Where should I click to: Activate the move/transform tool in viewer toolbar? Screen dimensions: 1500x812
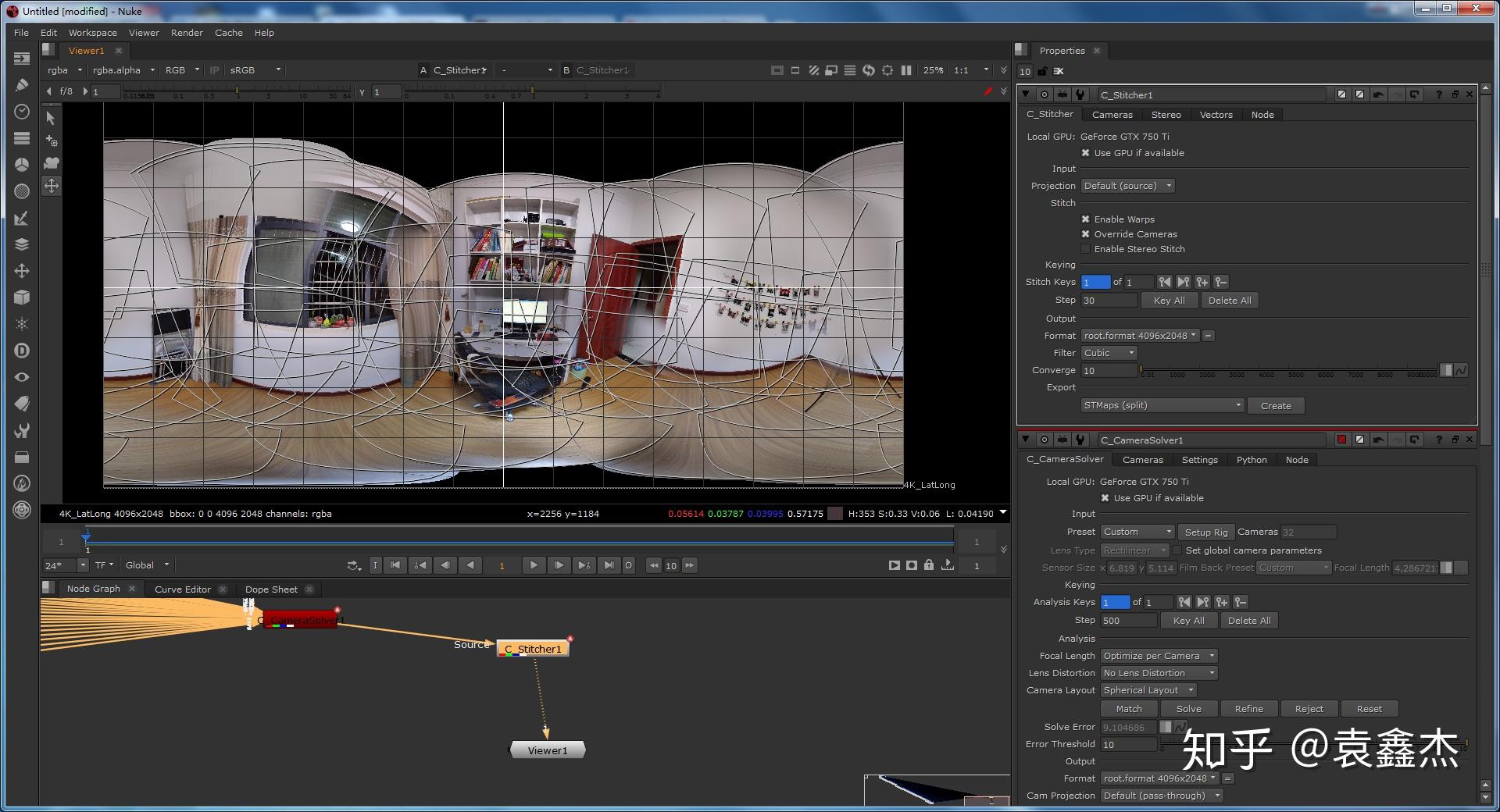click(51, 186)
